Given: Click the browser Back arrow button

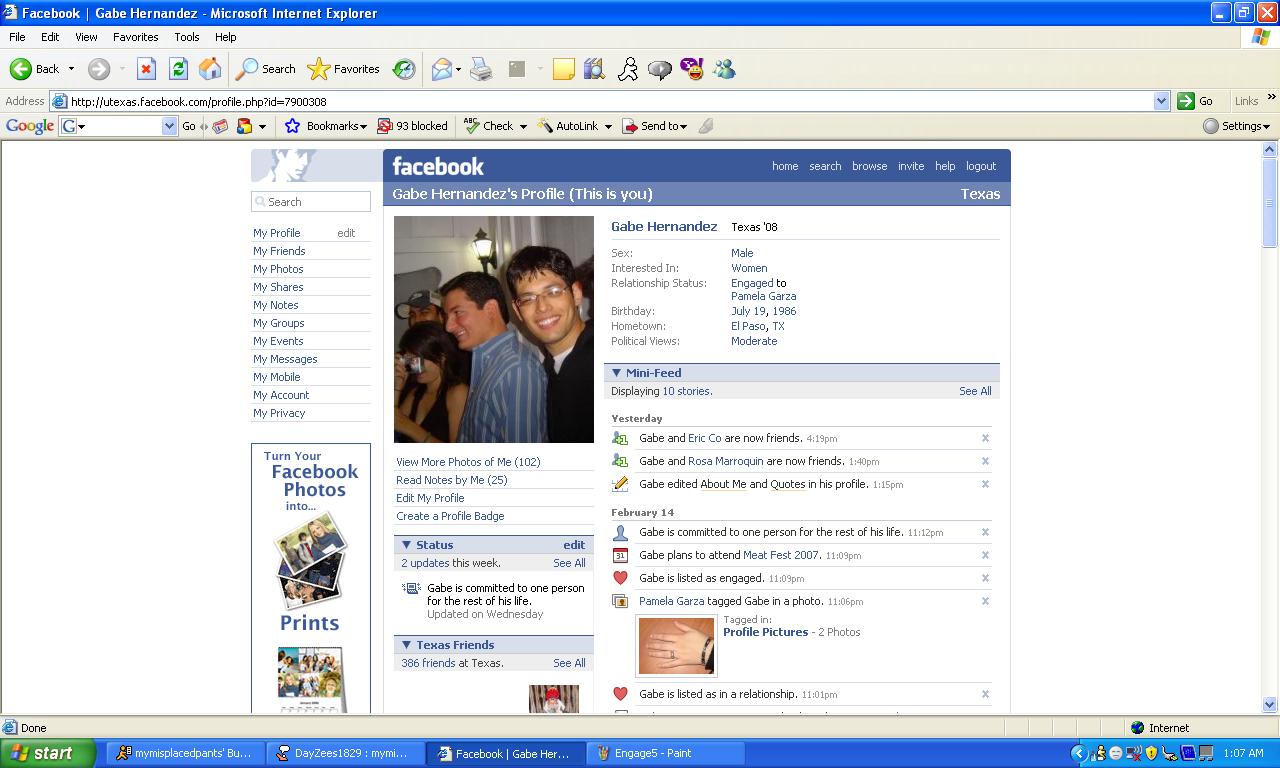Looking at the screenshot, I should [35, 69].
